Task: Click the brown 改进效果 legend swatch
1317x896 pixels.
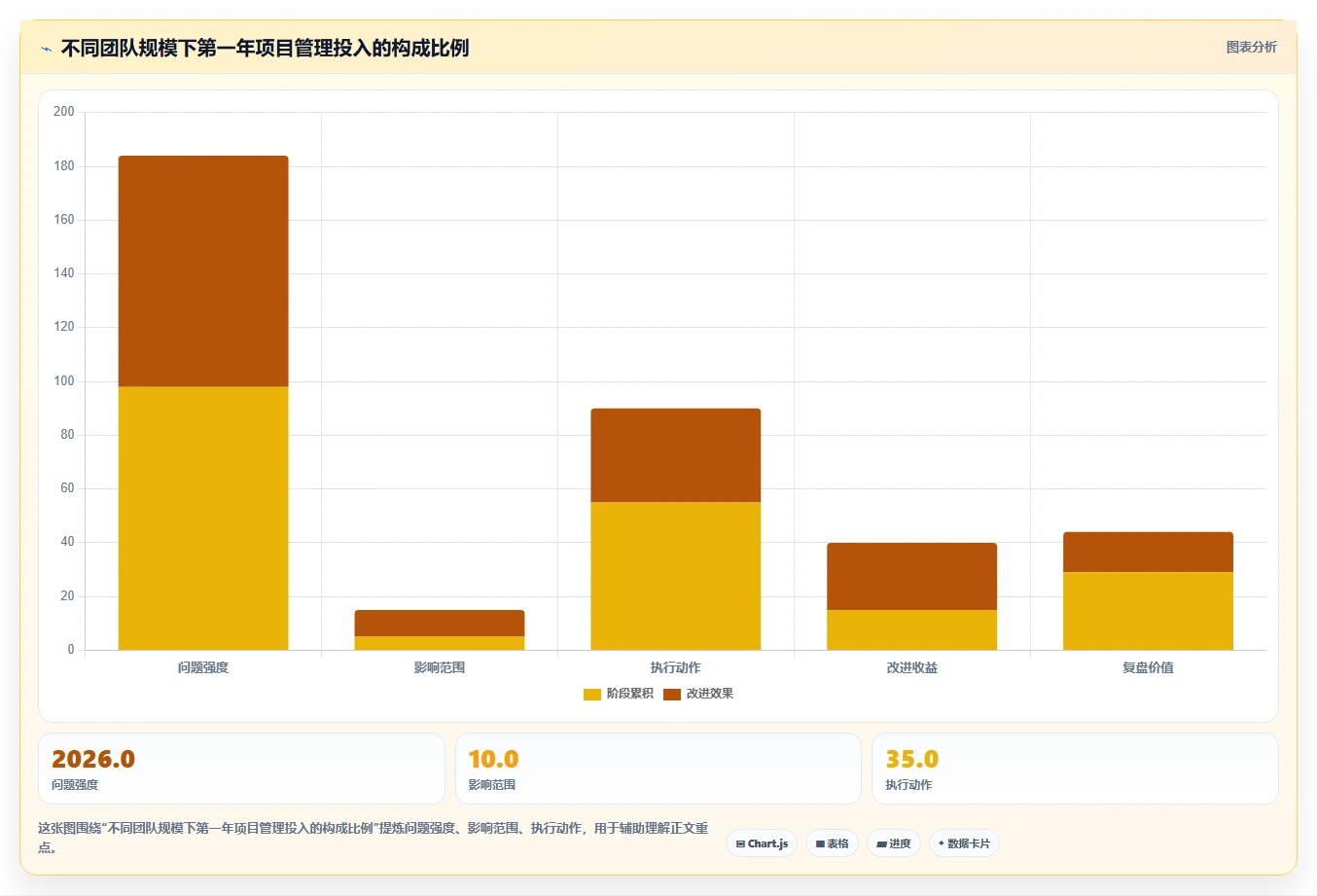Action: pyautogui.click(x=672, y=694)
